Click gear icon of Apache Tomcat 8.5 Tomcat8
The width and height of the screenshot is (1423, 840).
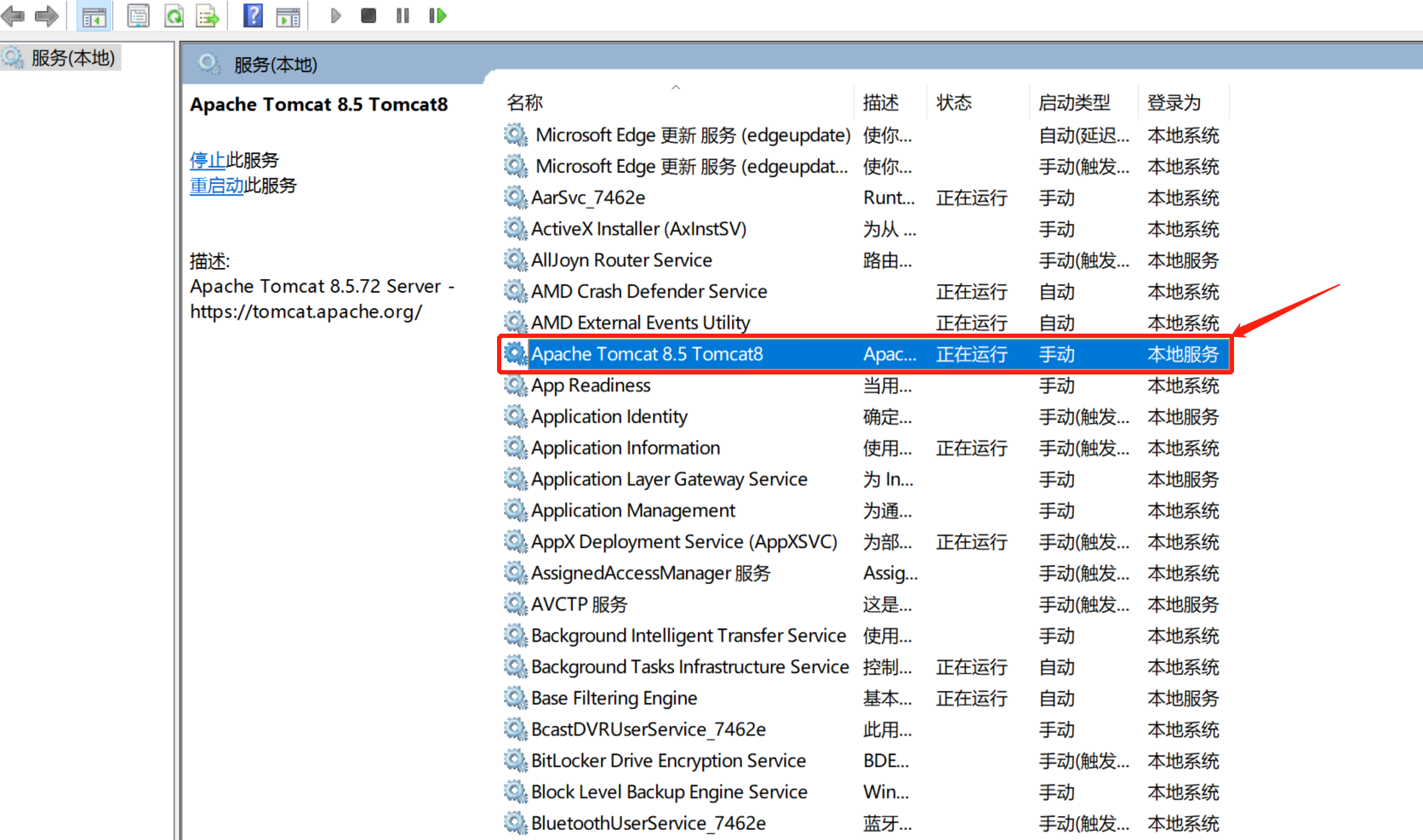click(x=516, y=353)
